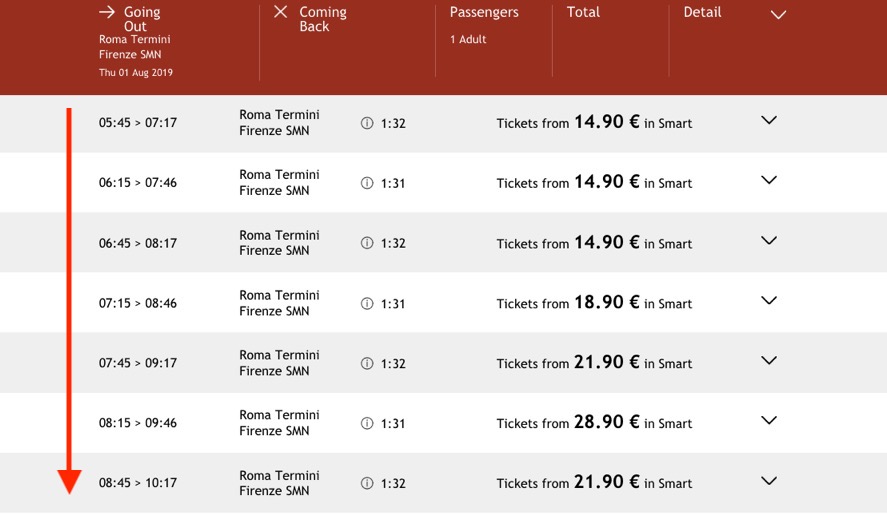Show info for the 07:15 train
Screen dimensions: 887x516
tap(367, 303)
